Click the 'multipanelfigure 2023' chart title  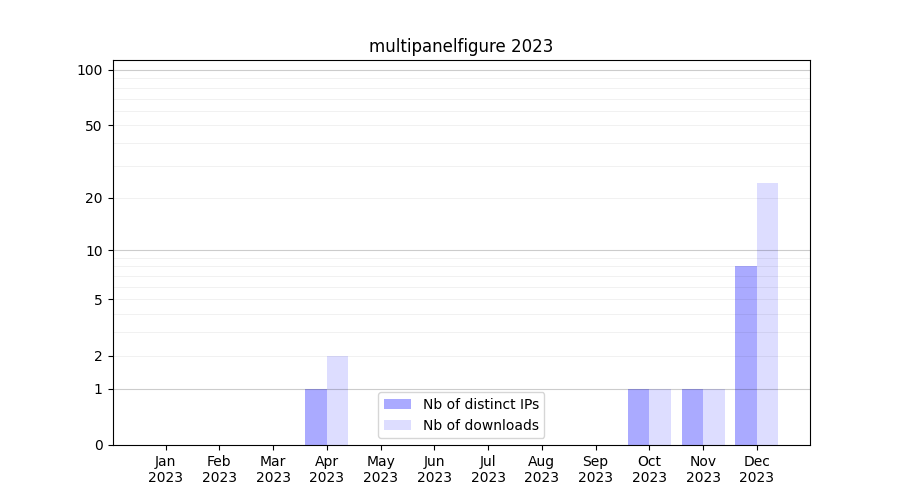[460, 46]
